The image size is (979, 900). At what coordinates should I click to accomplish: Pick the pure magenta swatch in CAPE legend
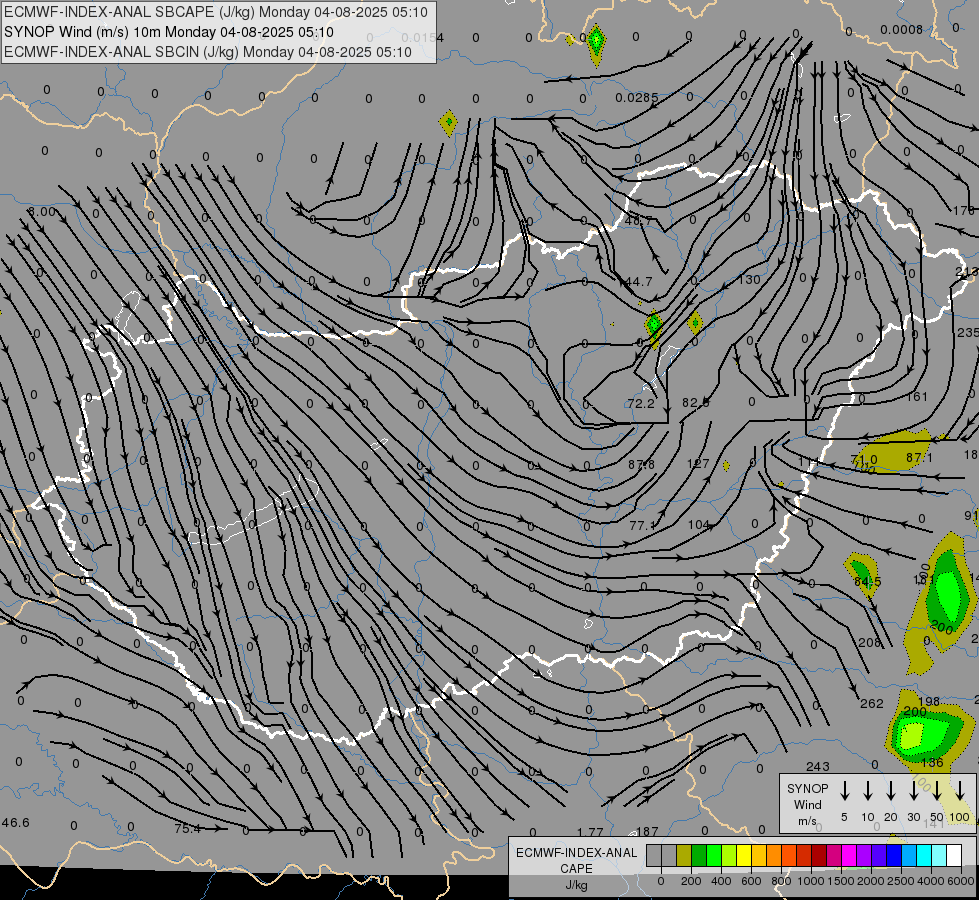849,855
